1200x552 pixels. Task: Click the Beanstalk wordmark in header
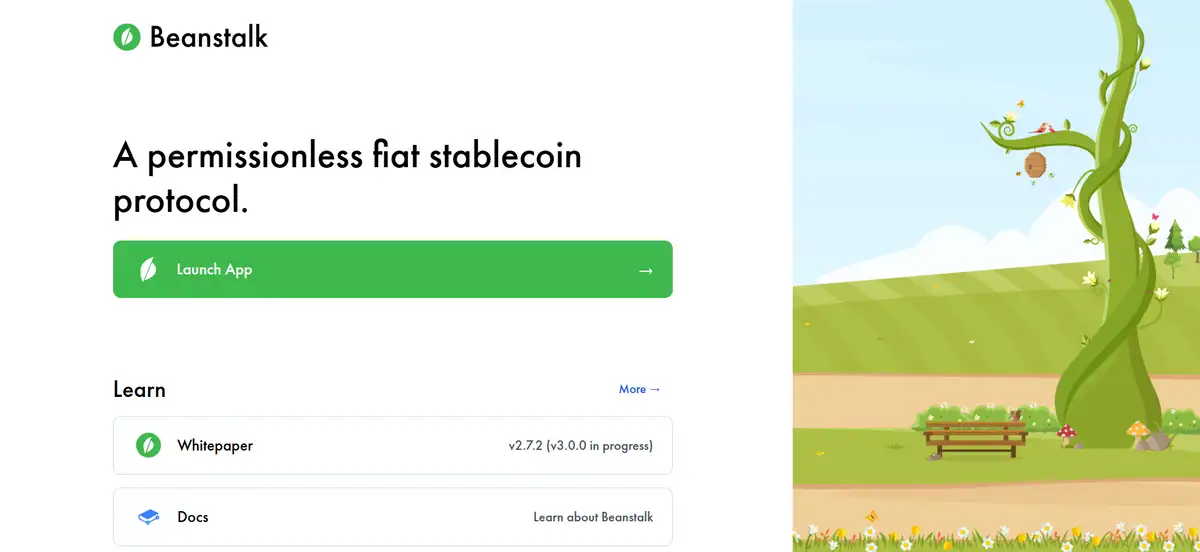(x=209, y=37)
